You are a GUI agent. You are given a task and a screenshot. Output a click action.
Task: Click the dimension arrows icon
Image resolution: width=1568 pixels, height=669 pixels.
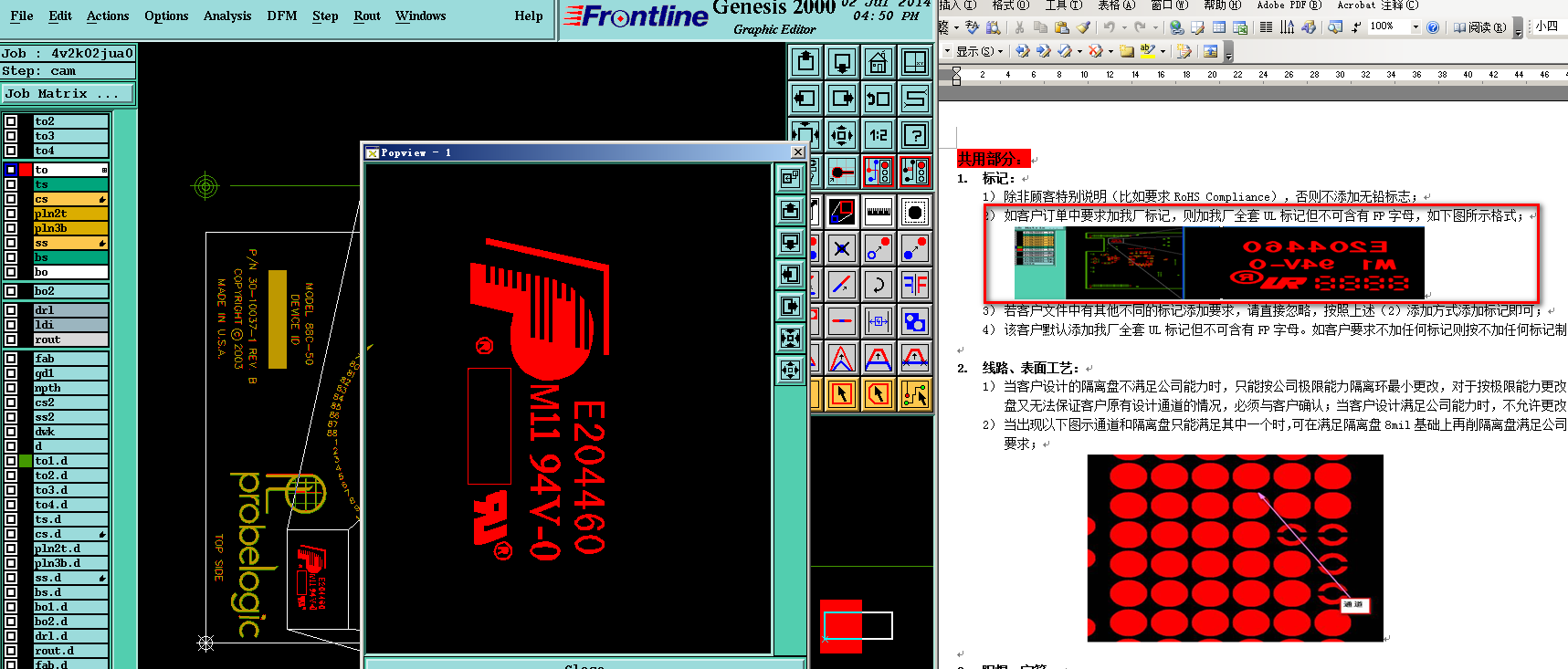pyautogui.click(x=879, y=321)
